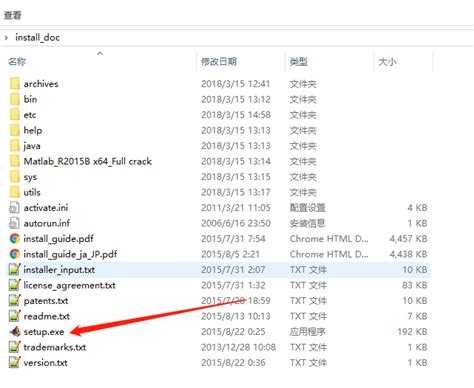This screenshot has height=388, width=474.
Task: Click the 192 KB size of setup.exe
Action: pyautogui.click(x=412, y=332)
